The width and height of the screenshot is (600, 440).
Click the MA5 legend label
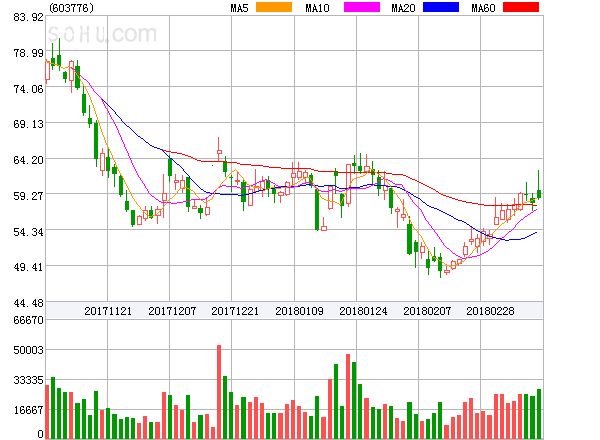(240, 8)
